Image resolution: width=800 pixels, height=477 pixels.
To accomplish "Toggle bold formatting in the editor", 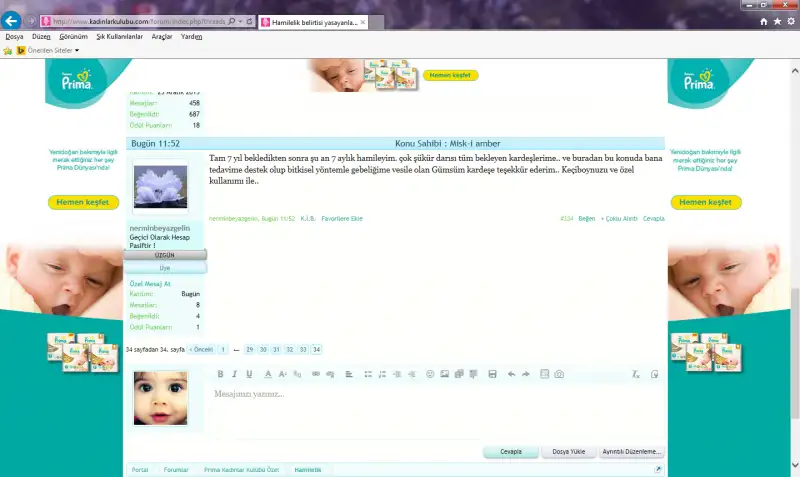I will tap(220, 374).
